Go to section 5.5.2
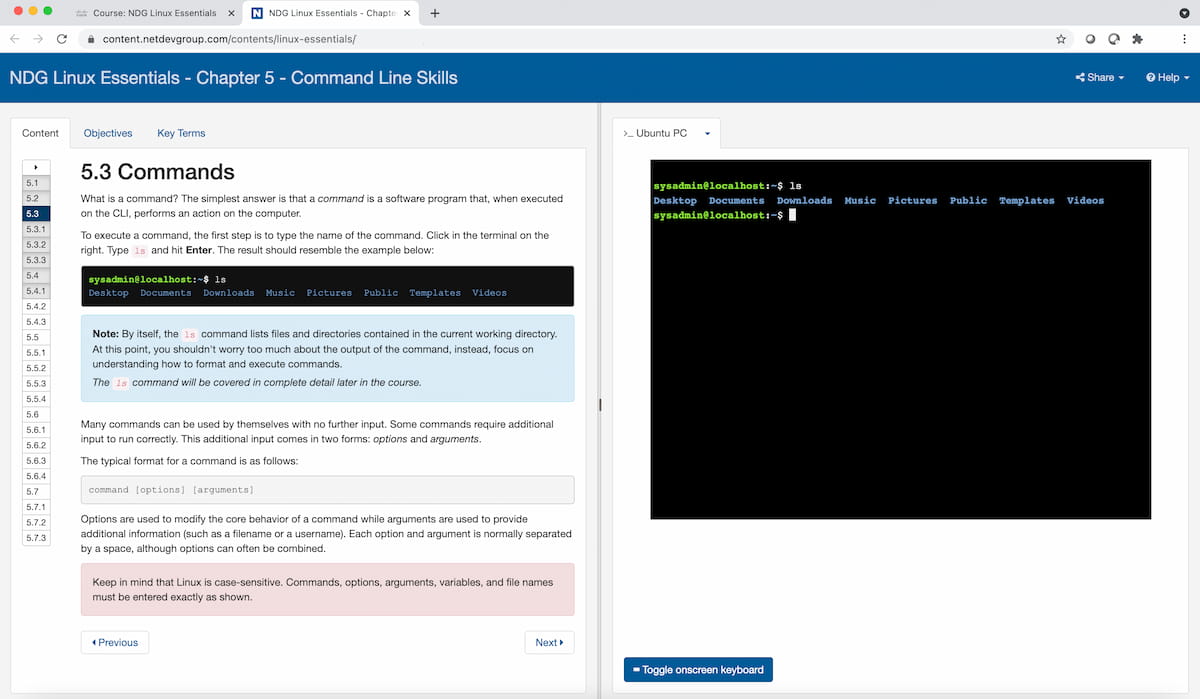This screenshot has width=1200, height=699. tap(35, 368)
